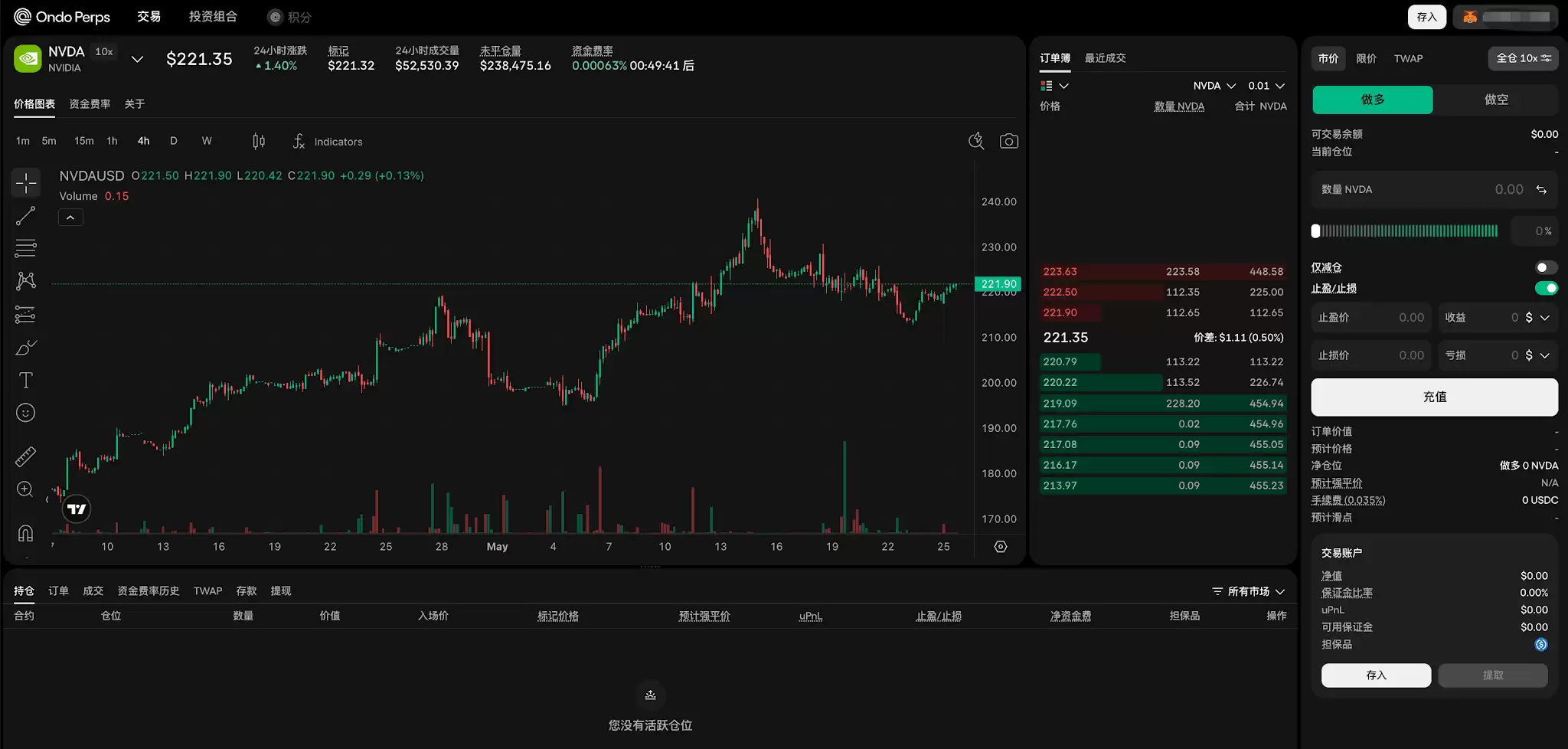
Task: Click deposit (存入) in trading account panel
Action: pos(1376,675)
